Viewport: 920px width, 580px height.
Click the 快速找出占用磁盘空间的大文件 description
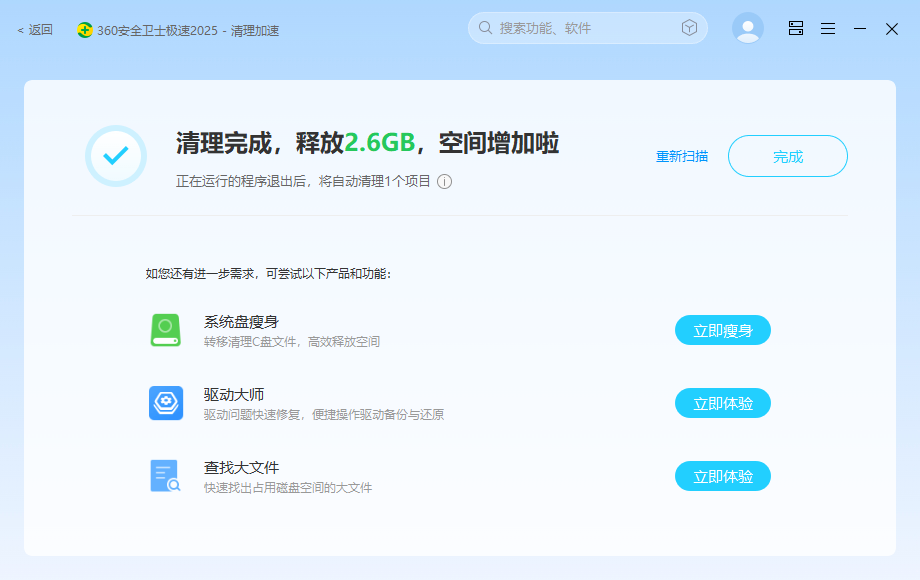click(x=288, y=488)
